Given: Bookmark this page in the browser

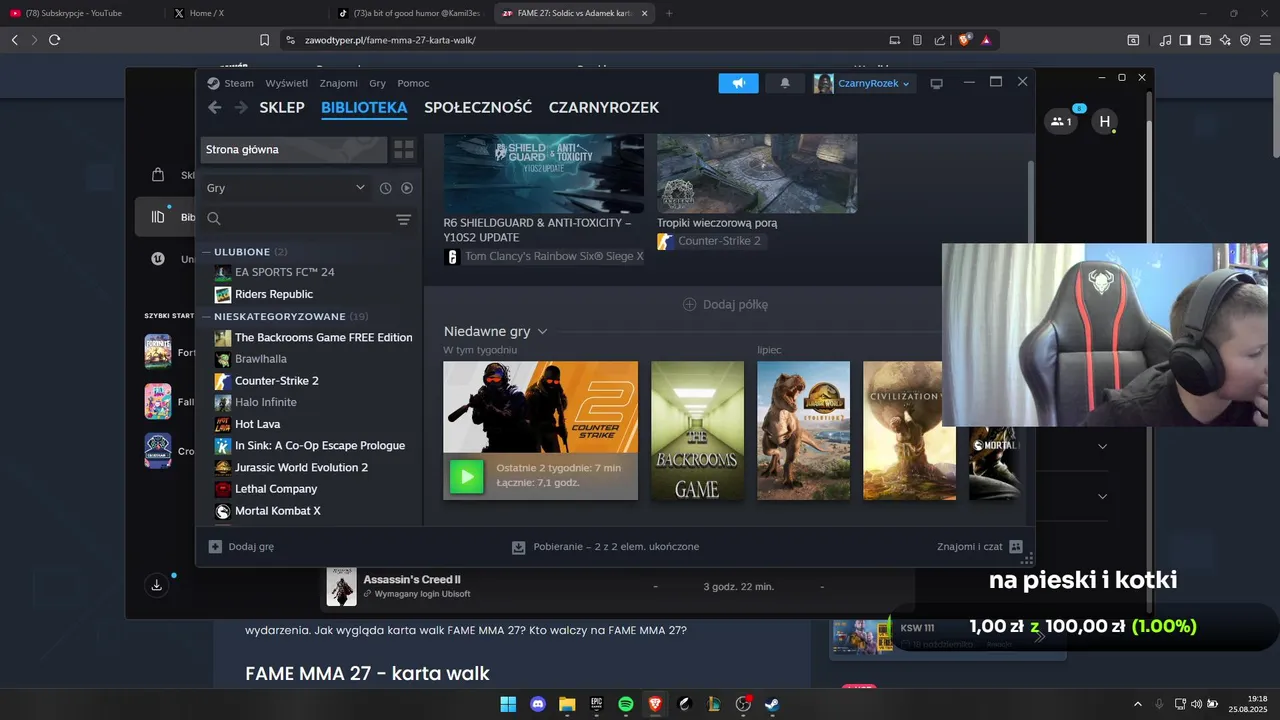Looking at the screenshot, I should pos(265,40).
